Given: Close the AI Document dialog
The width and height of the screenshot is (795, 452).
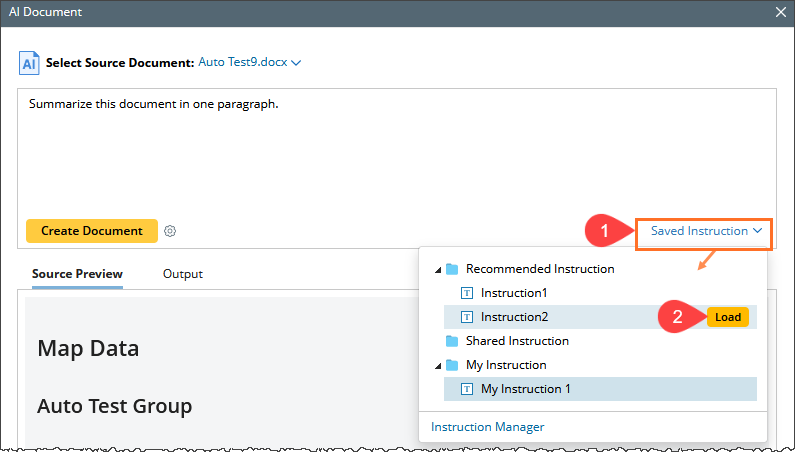Looking at the screenshot, I should tap(781, 13).
